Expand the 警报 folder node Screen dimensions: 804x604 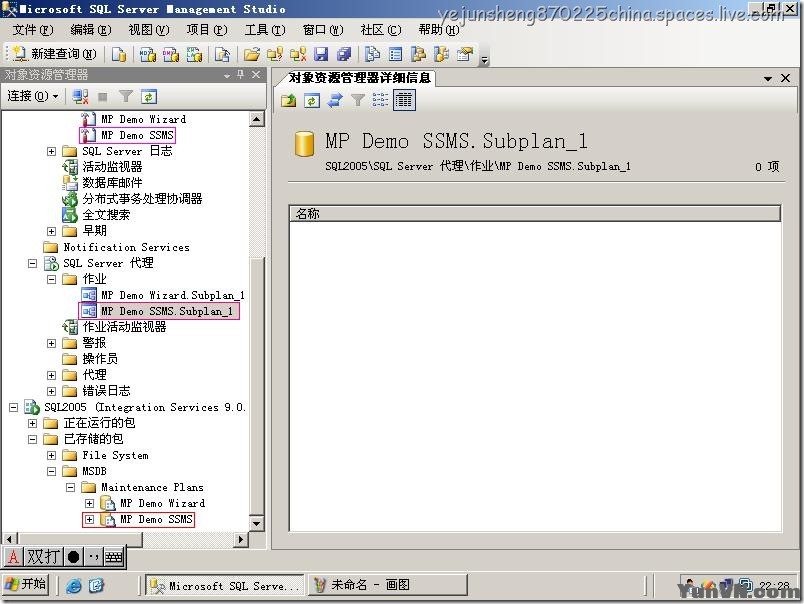[x=51, y=344]
